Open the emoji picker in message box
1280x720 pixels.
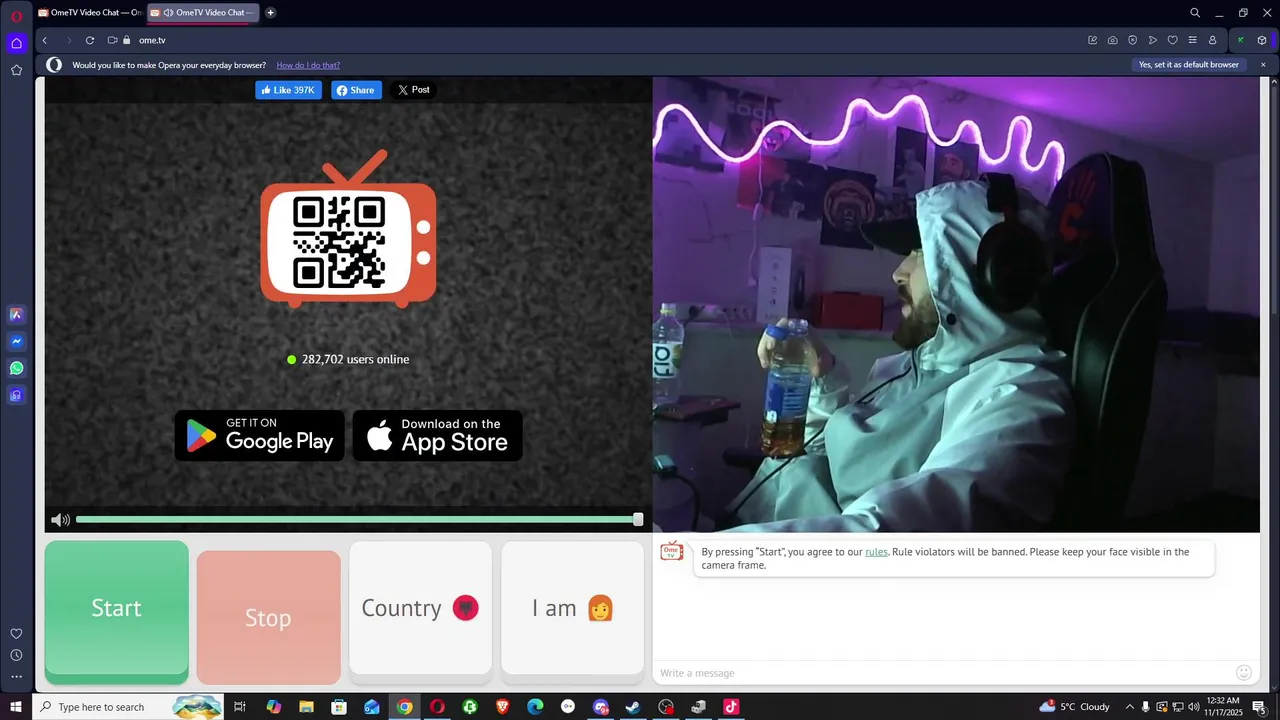(x=1244, y=673)
